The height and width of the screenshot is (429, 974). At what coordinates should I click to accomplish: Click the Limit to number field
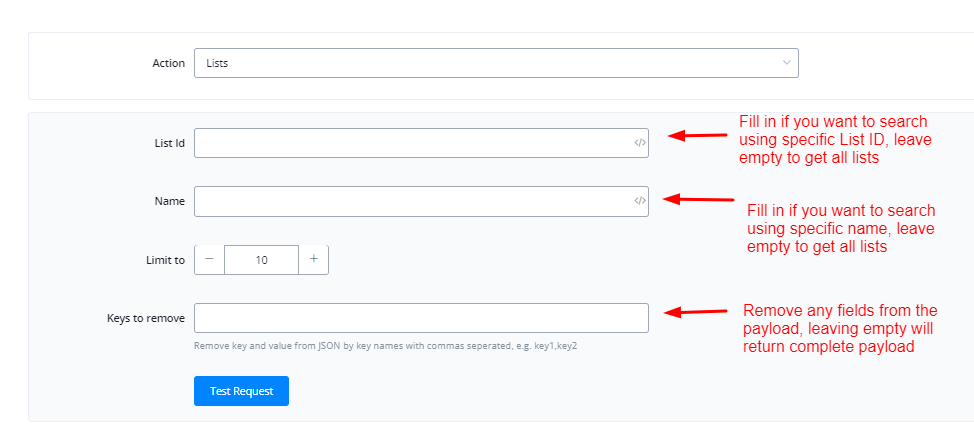pos(261,259)
